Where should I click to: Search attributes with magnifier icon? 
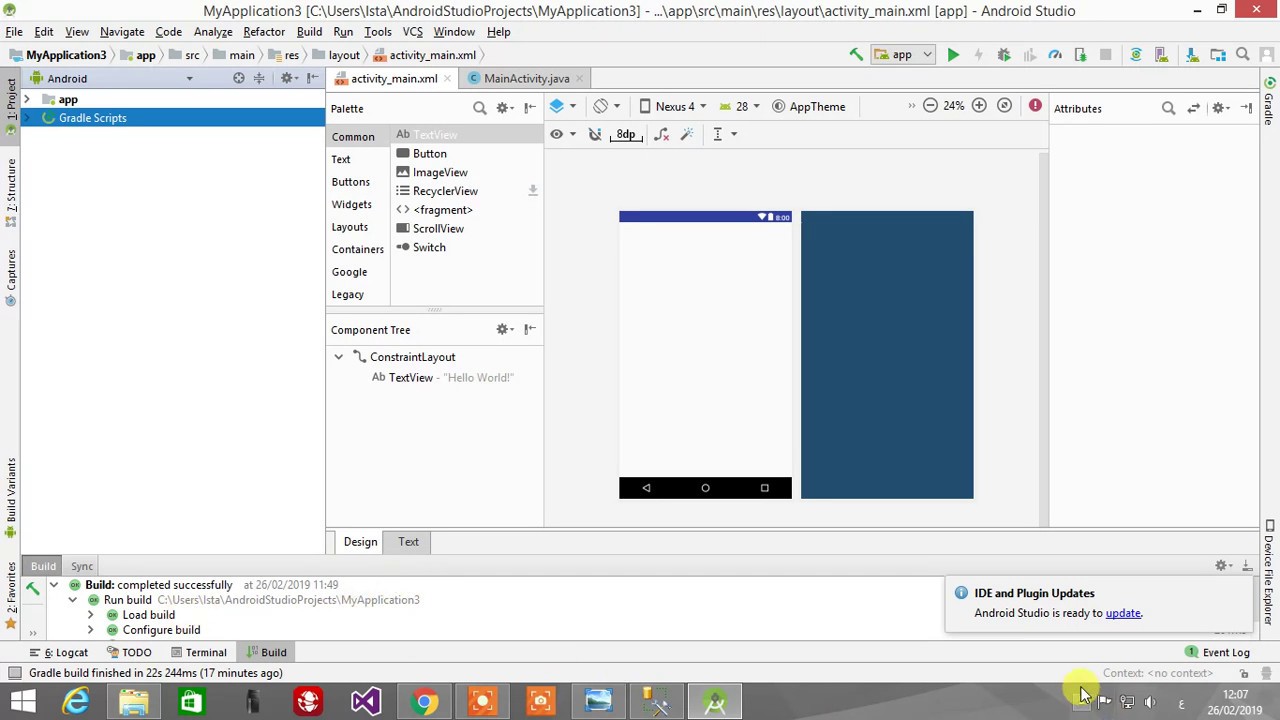[1168, 108]
